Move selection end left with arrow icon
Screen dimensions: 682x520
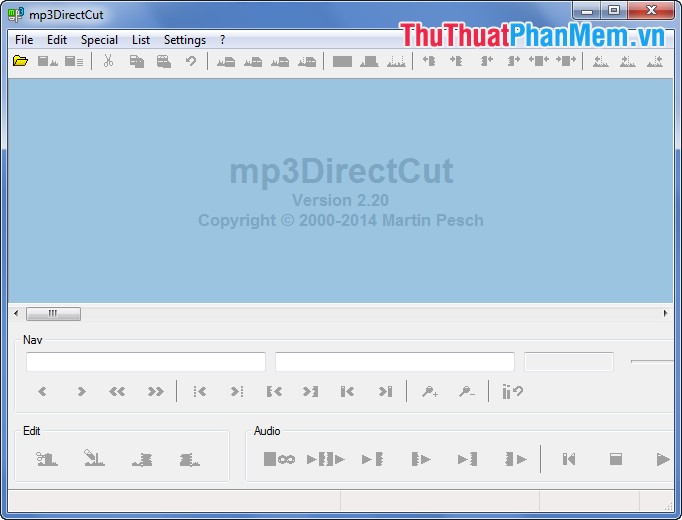(x=487, y=61)
